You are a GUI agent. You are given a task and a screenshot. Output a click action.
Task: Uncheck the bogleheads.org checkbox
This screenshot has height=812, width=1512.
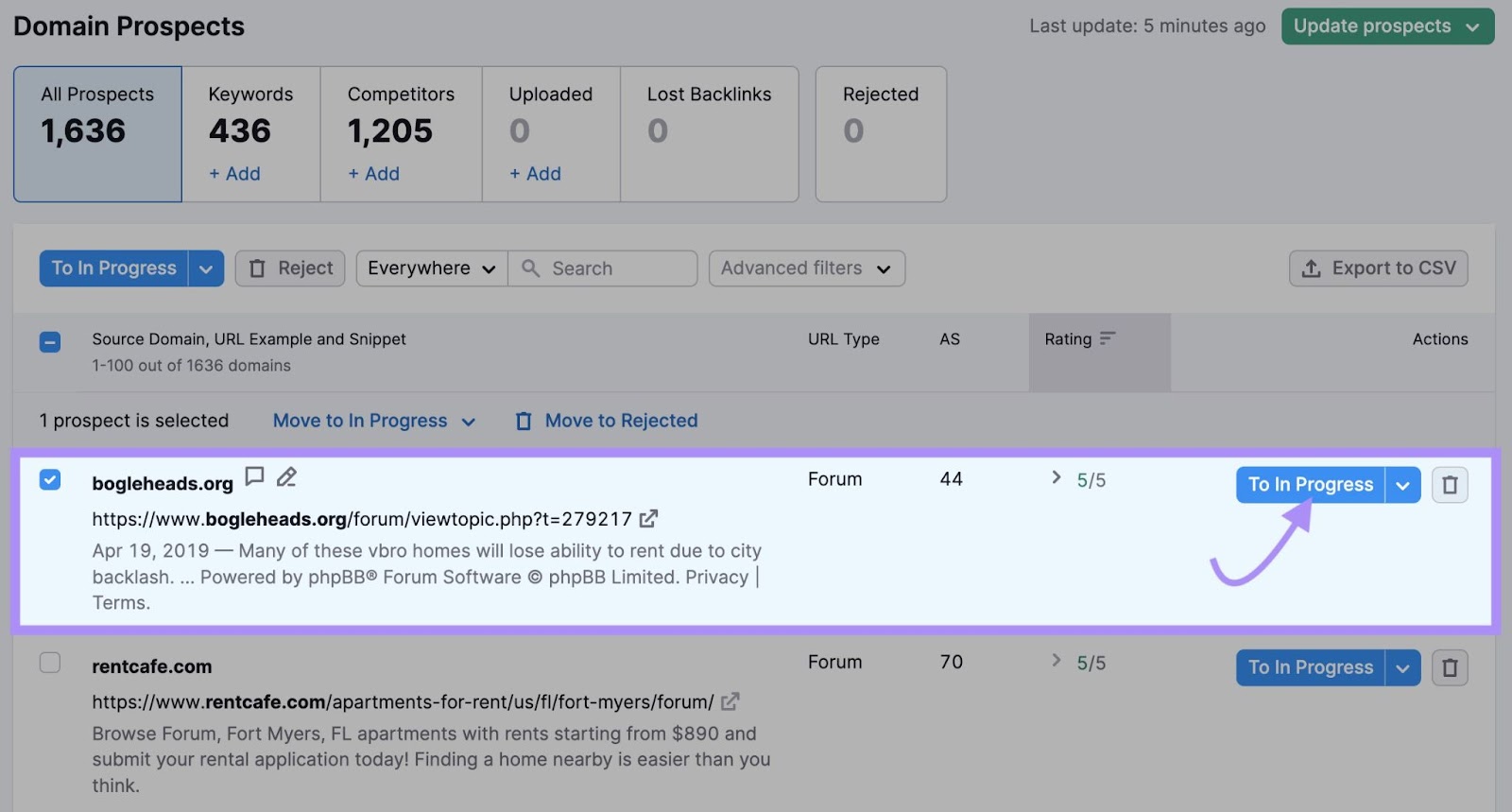(x=50, y=480)
